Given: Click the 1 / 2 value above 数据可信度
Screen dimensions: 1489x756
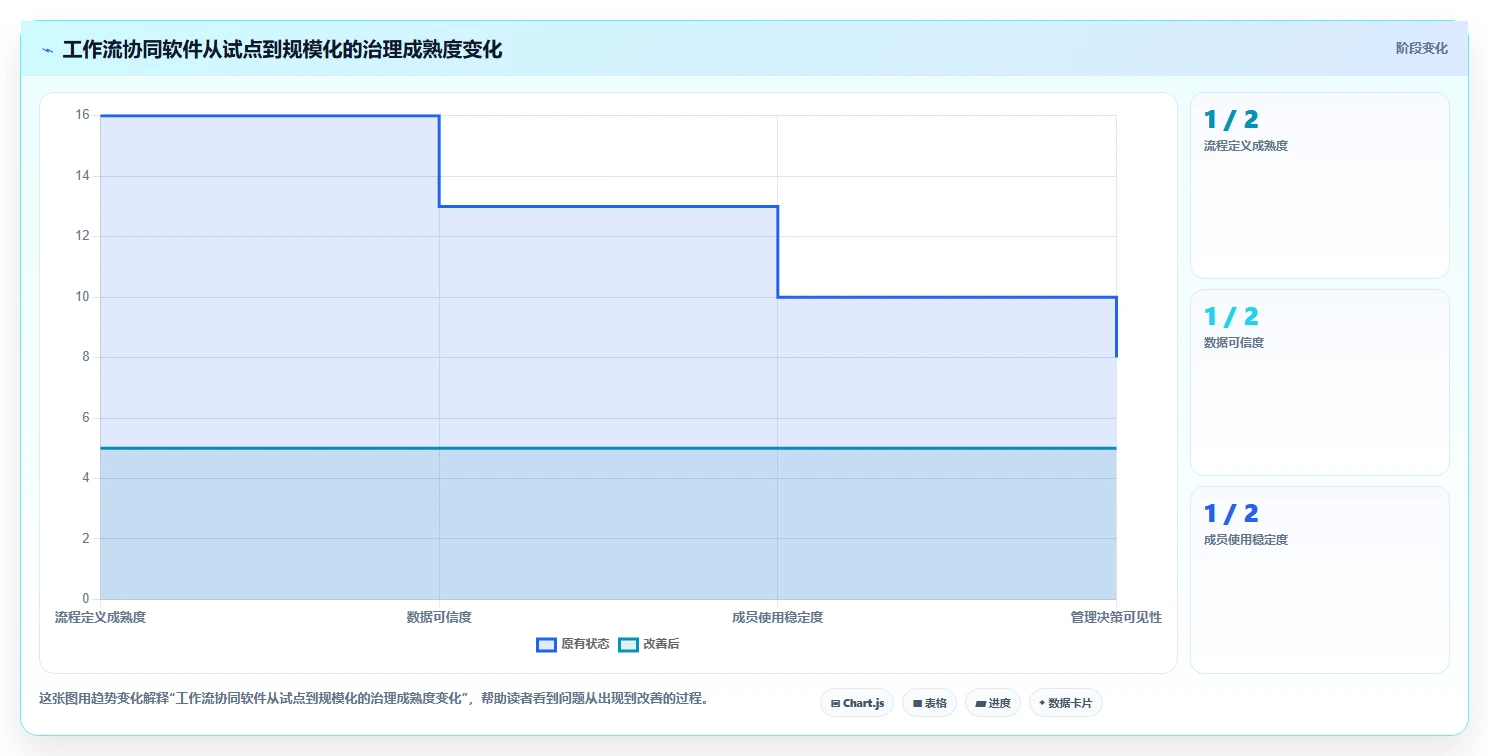Looking at the screenshot, I should pyautogui.click(x=1231, y=317).
